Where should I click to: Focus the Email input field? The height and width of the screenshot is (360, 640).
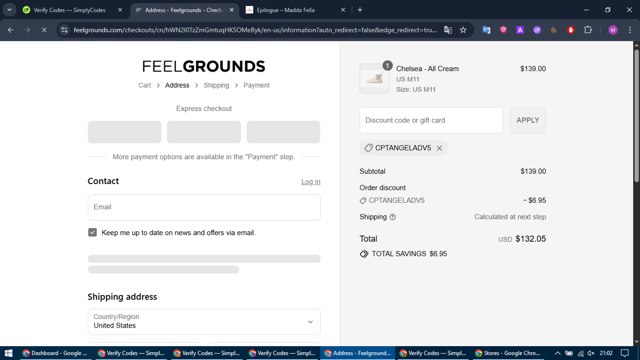coord(204,207)
